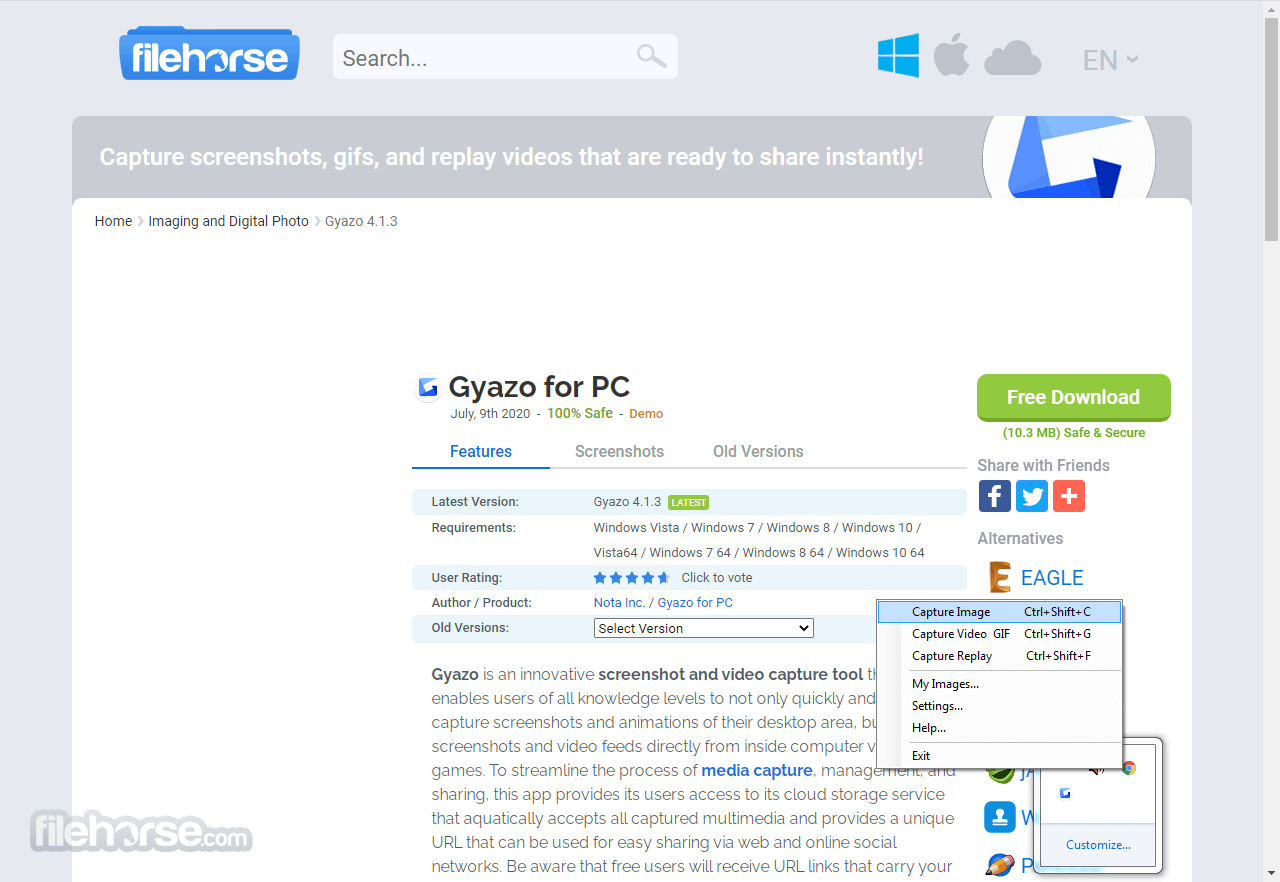Viewport: 1280px width, 882px height.
Task: Open the Gyazo for PC product link
Action: click(x=695, y=603)
